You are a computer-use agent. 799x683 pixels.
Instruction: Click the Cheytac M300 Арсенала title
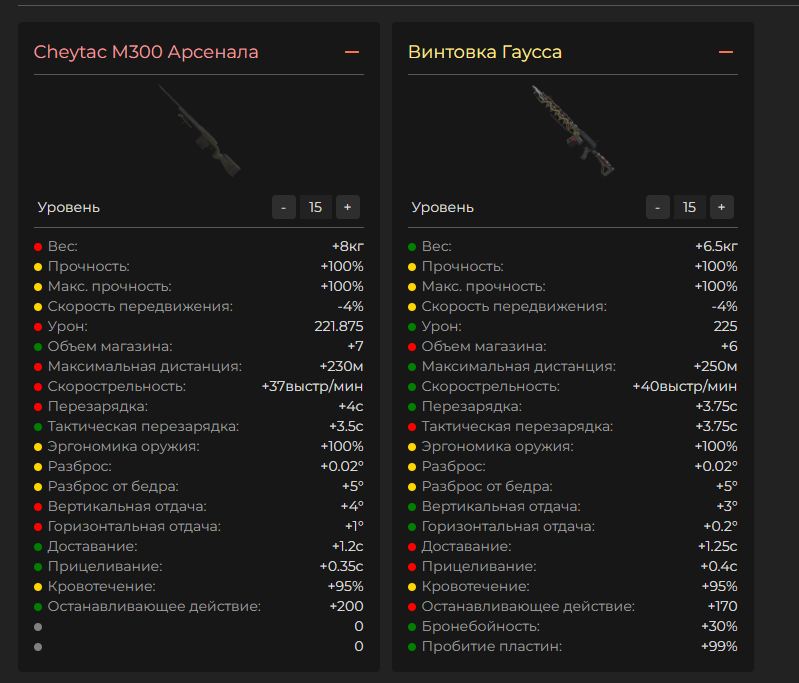pyautogui.click(x=146, y=52)
